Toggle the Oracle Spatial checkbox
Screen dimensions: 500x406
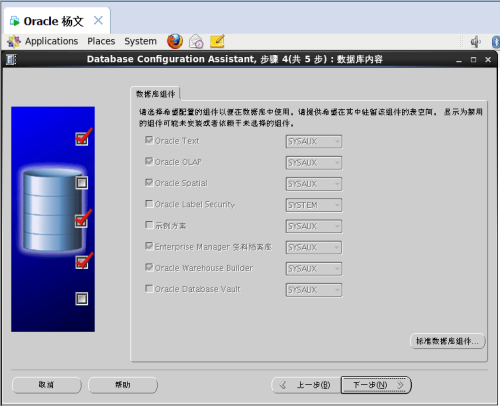(149, 182)
